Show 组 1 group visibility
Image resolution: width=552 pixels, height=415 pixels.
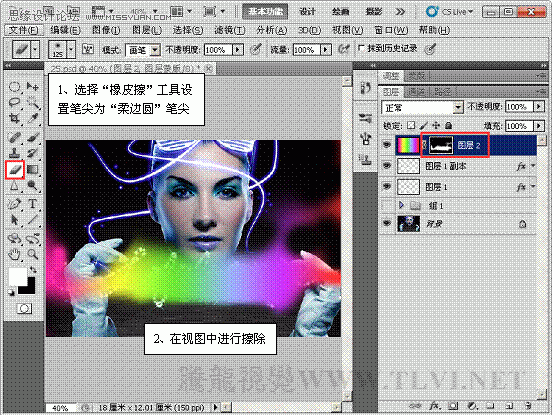[x=387, y=206]
